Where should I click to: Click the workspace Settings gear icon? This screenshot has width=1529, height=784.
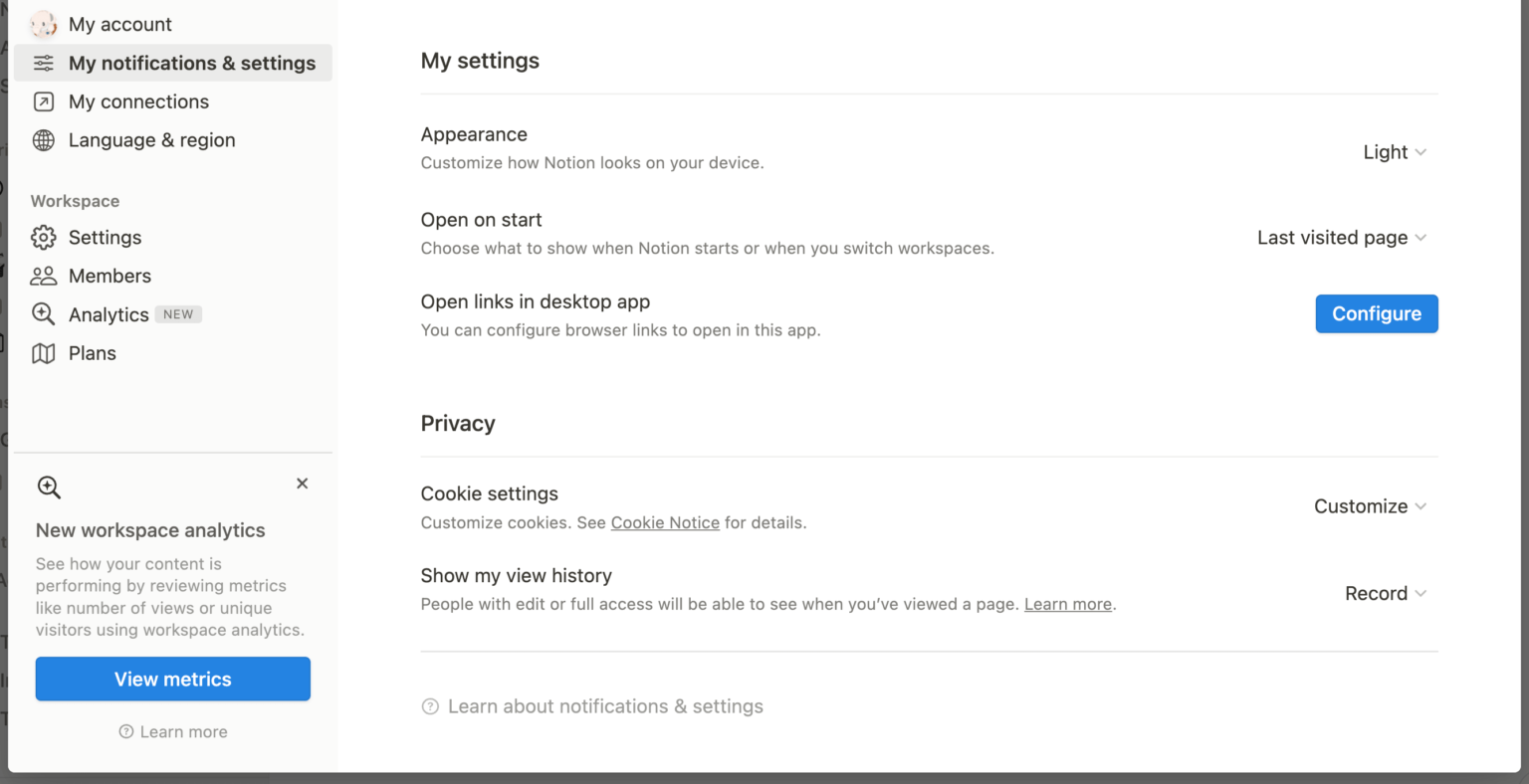(x=43, y=237)
